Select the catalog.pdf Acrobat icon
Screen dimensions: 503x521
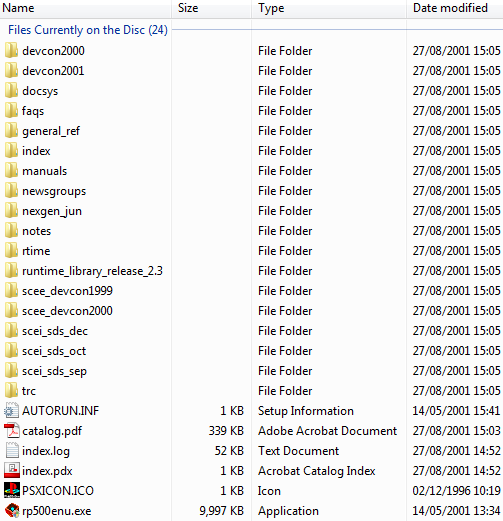tap(12, 430)
